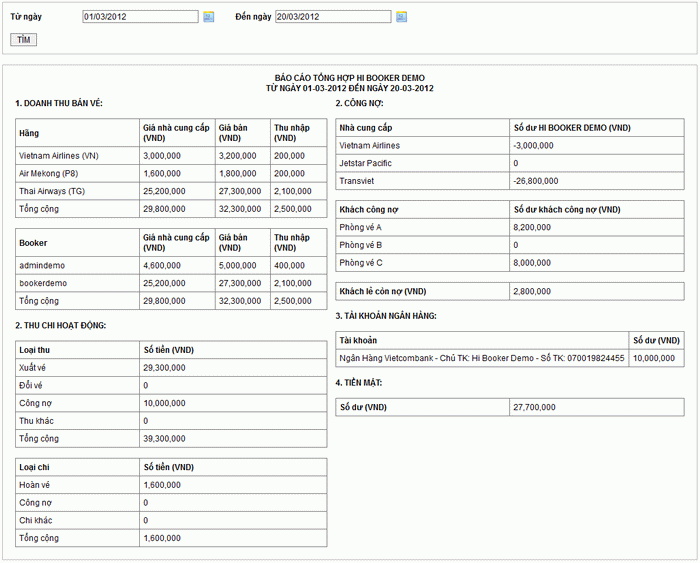Select the Thai Airways (TG) row label
Image resolution: width=700 pixels, height=563 pixels.
click(x=52, y=191)
